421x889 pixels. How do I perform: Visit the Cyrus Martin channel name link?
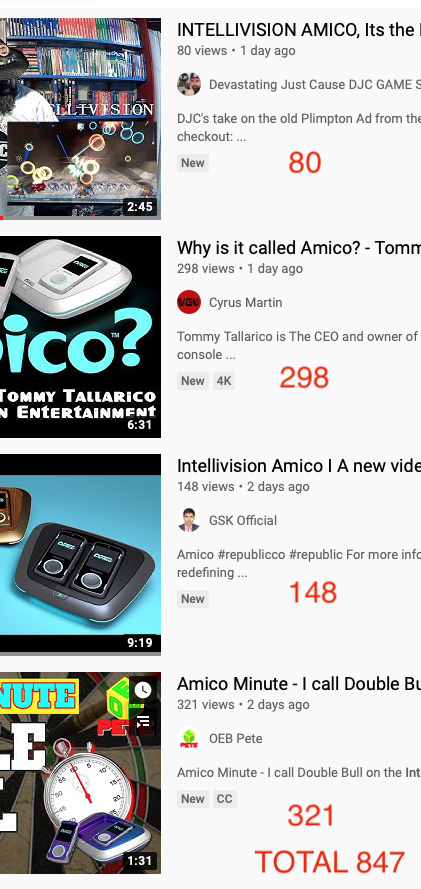[x=245, y=303]
